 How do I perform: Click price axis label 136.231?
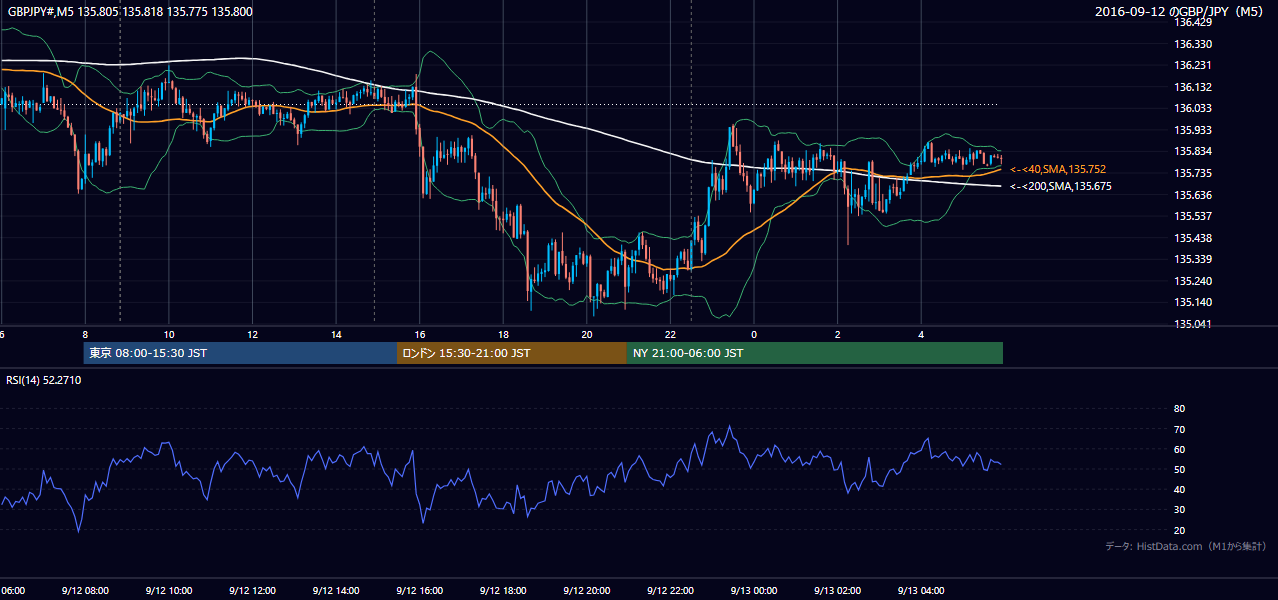pyautogui.click(x=1193, y=65)
